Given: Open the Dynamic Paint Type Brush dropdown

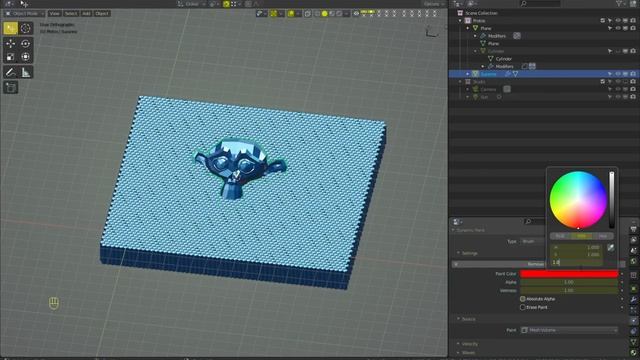Looking at the screenshot, I should pos(533,241).
